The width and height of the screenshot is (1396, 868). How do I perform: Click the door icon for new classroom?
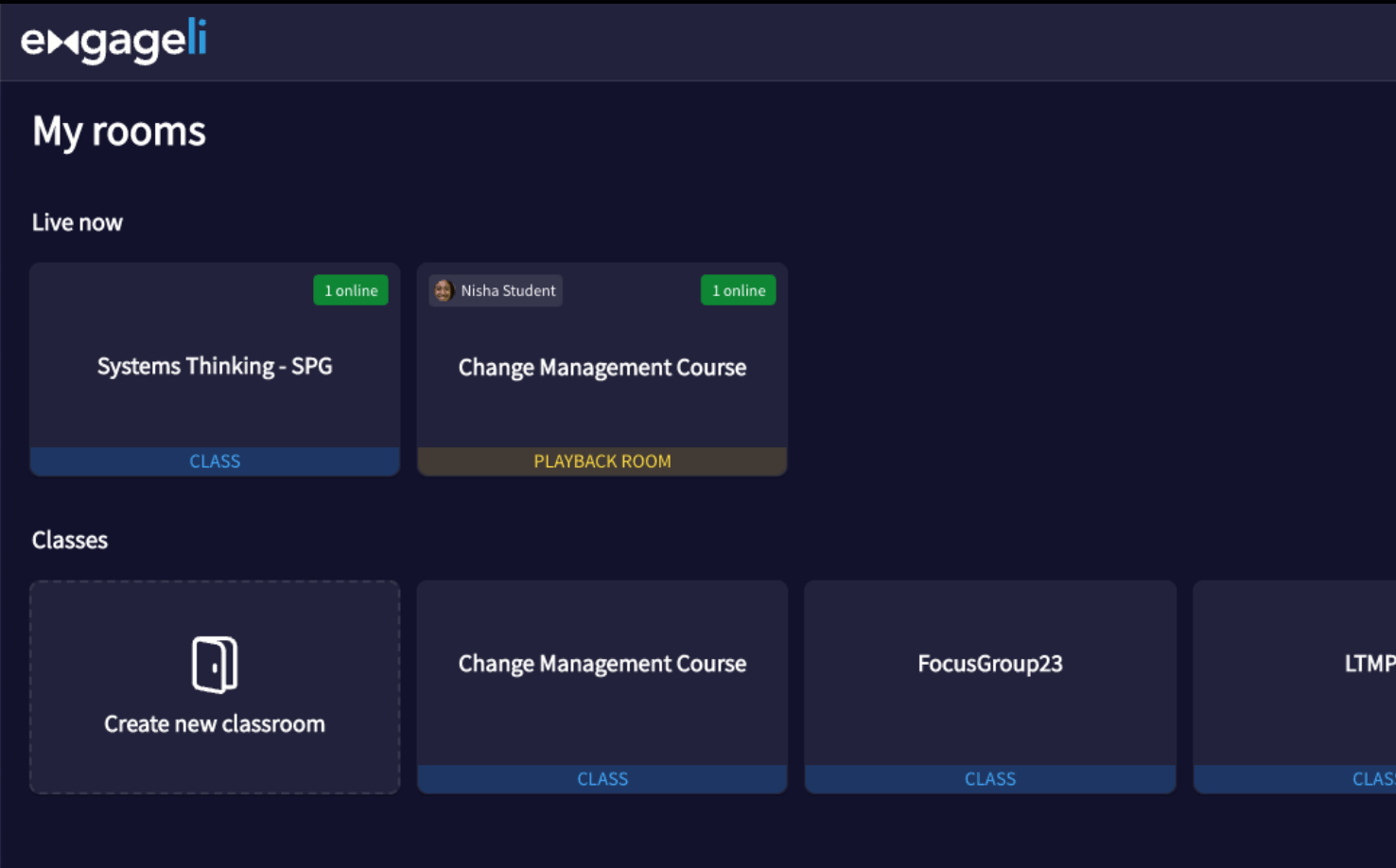pyautogui.click(x=215, y=664)
